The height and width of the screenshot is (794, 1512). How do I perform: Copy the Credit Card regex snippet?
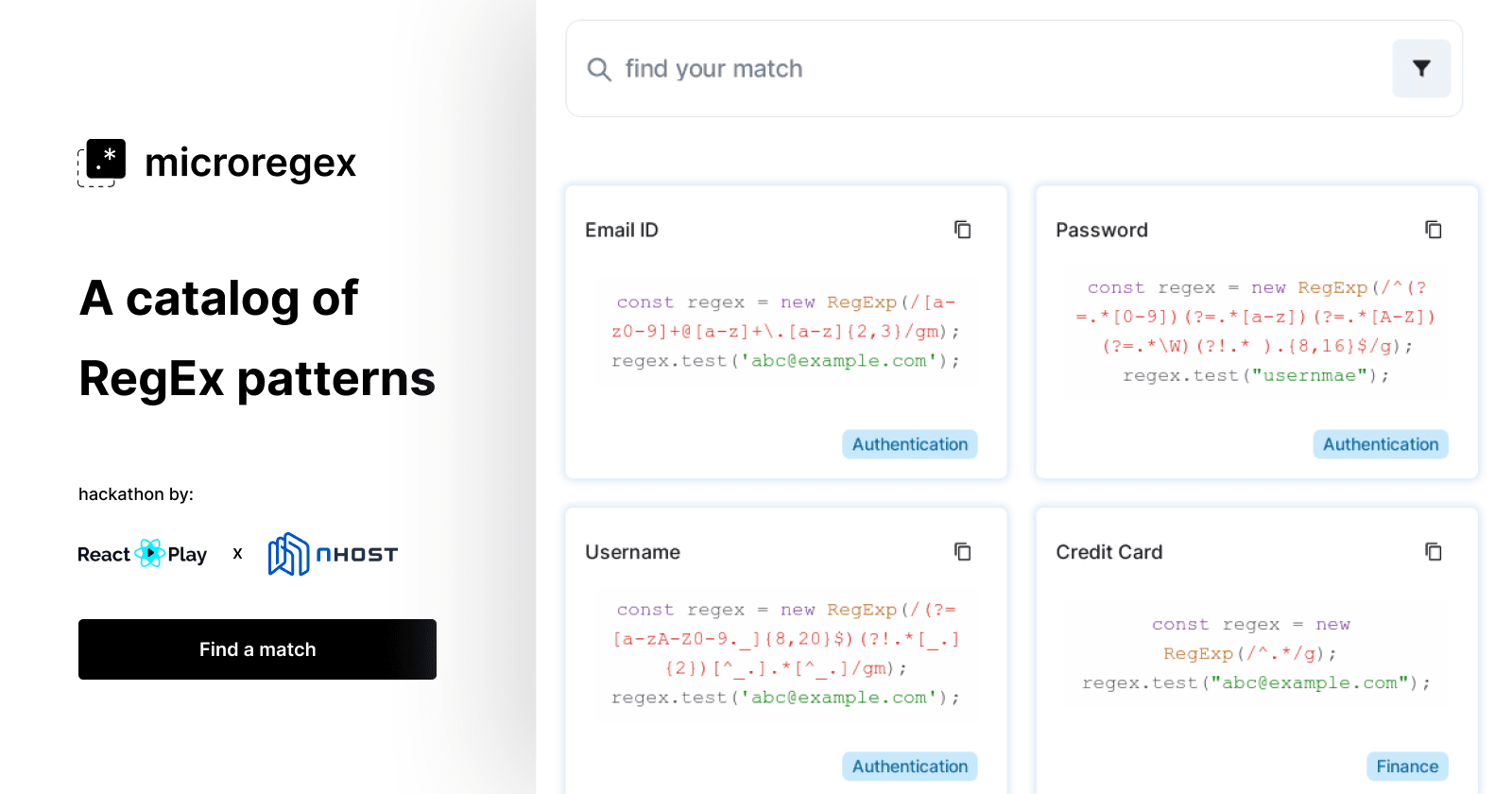pyautogui.click(x=1434, y=552)
